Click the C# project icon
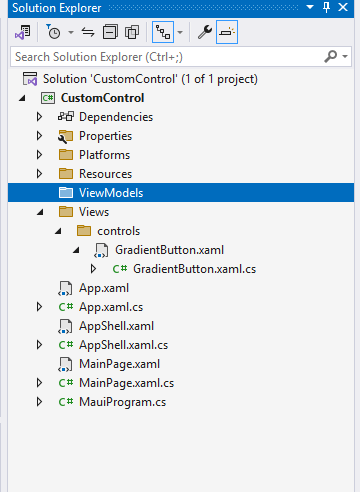The width and height of the screenshot is (360, 492). (x=48, y=98)
